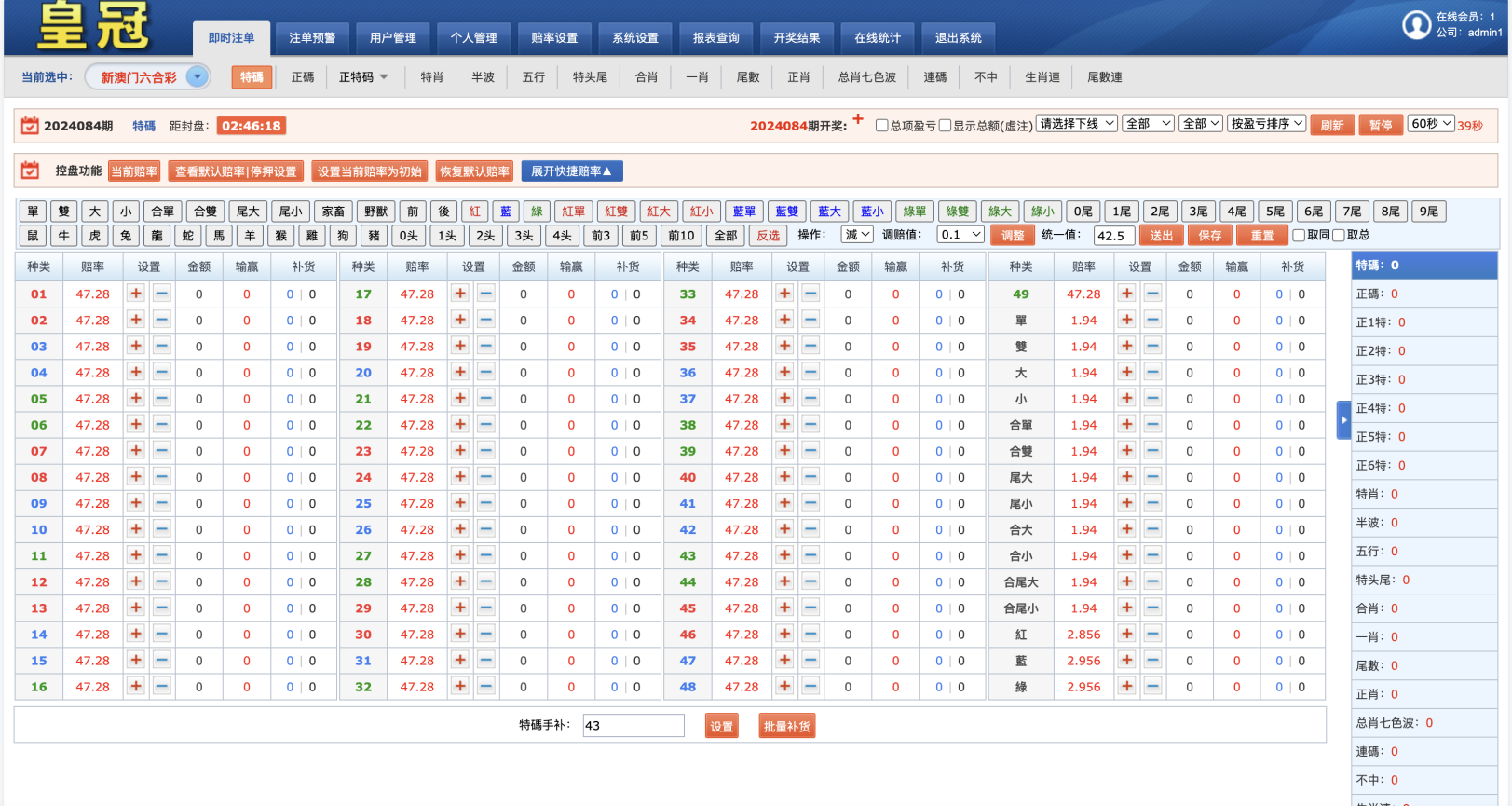The image size is (1512, 806).
Task: Select the 0尾 quick filter button
Action: [x=1083, y=212]
